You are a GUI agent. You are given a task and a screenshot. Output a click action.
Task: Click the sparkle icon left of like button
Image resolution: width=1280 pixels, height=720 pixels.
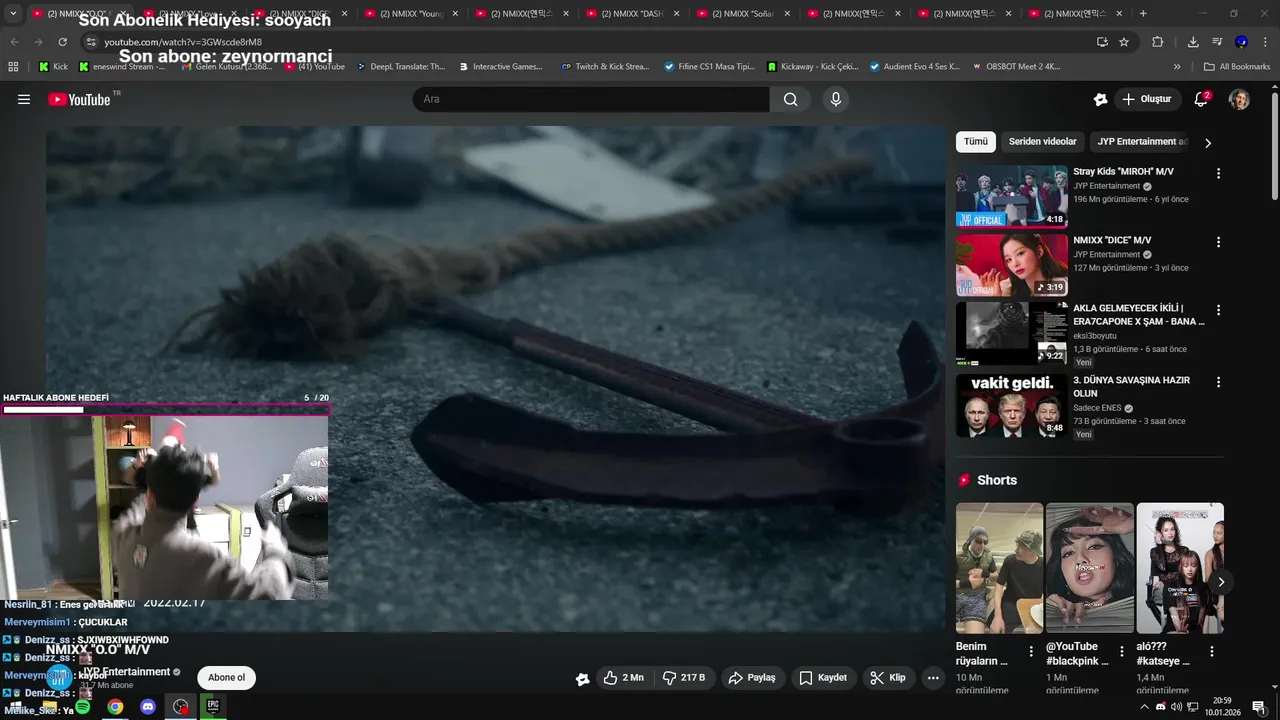coord(583,679)
